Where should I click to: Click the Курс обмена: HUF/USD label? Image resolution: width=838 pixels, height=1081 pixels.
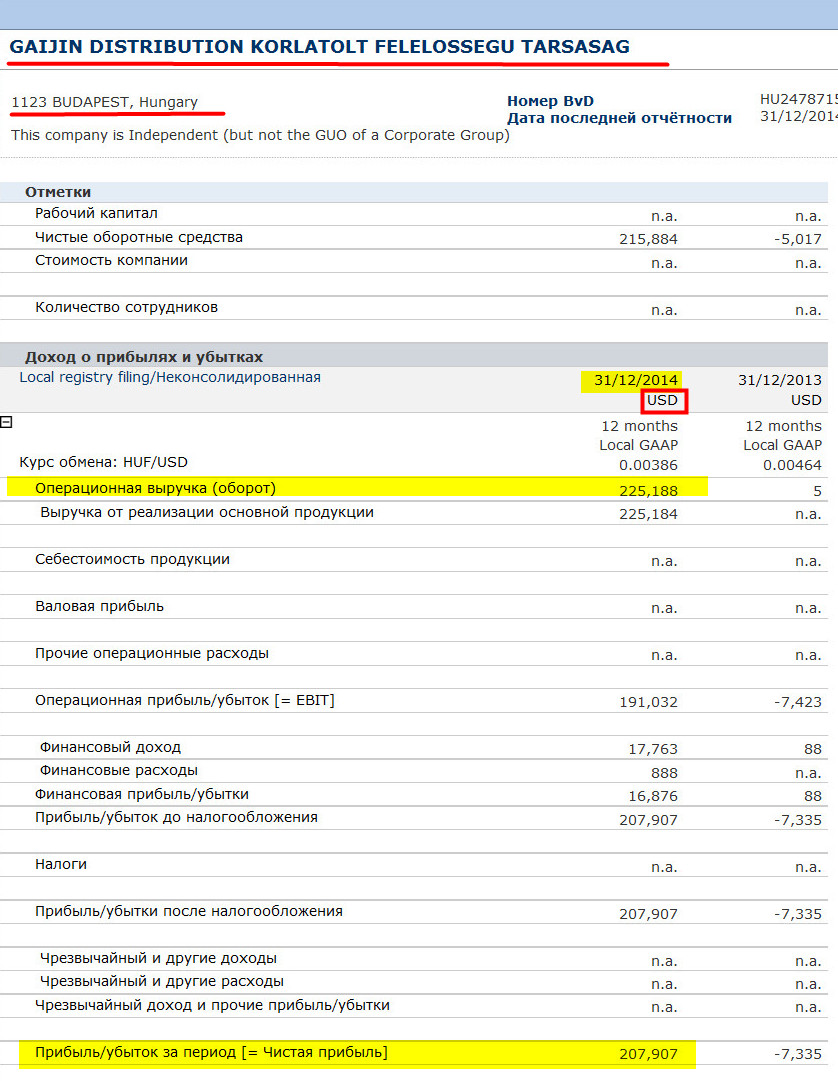coord(103,462)
